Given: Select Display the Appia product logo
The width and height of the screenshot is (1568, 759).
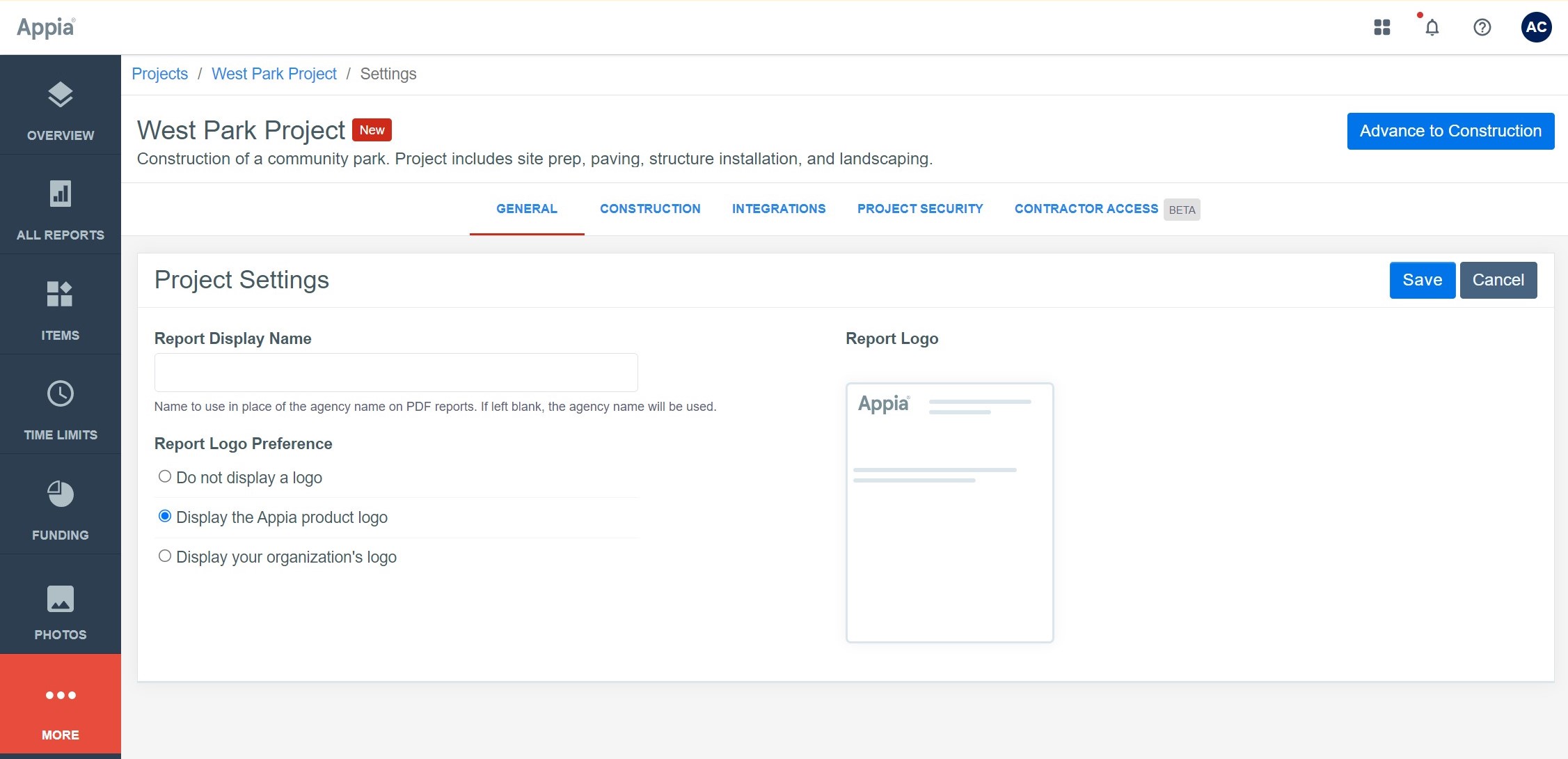Looking at the screenshot, I should tap(165, 516).
